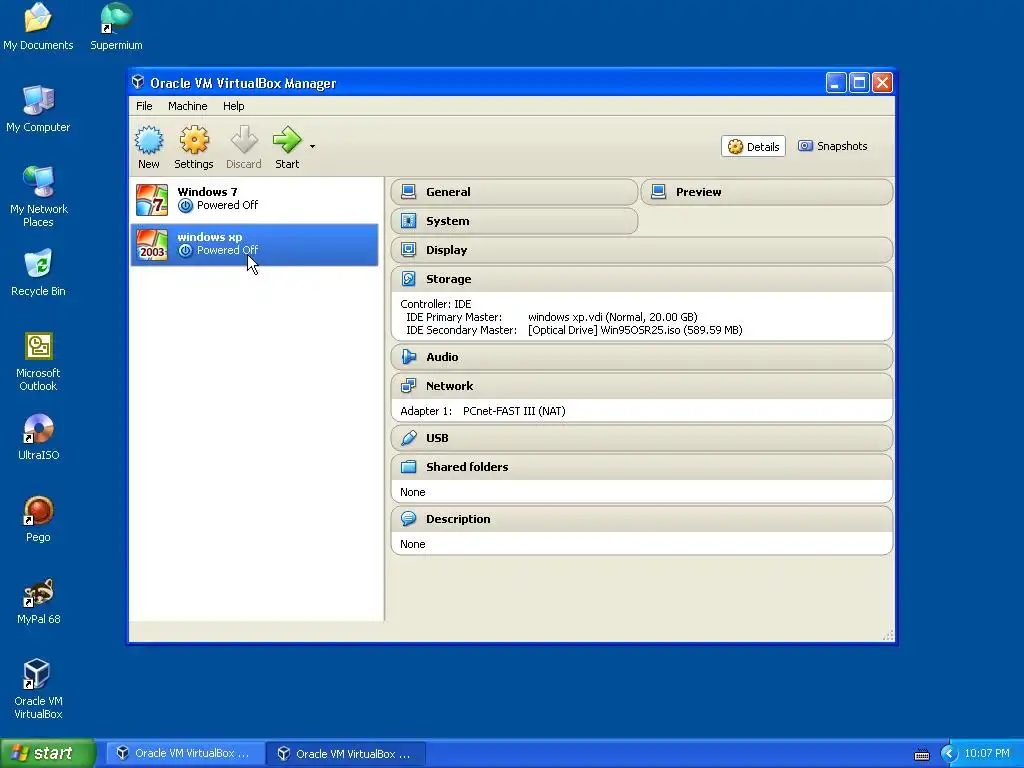Open Microsoft Outlook desktop icon
This screenshot has height=768, width=1024.
38,362
